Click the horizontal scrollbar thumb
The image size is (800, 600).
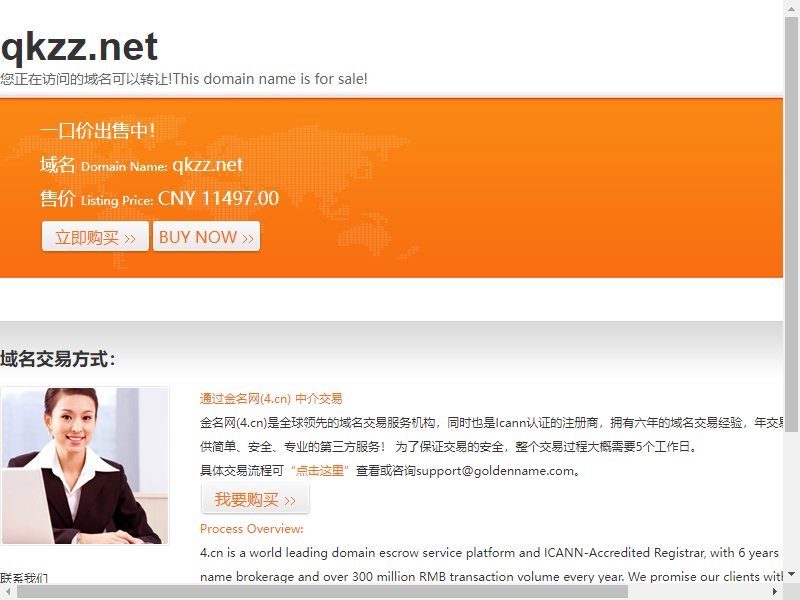322,591
